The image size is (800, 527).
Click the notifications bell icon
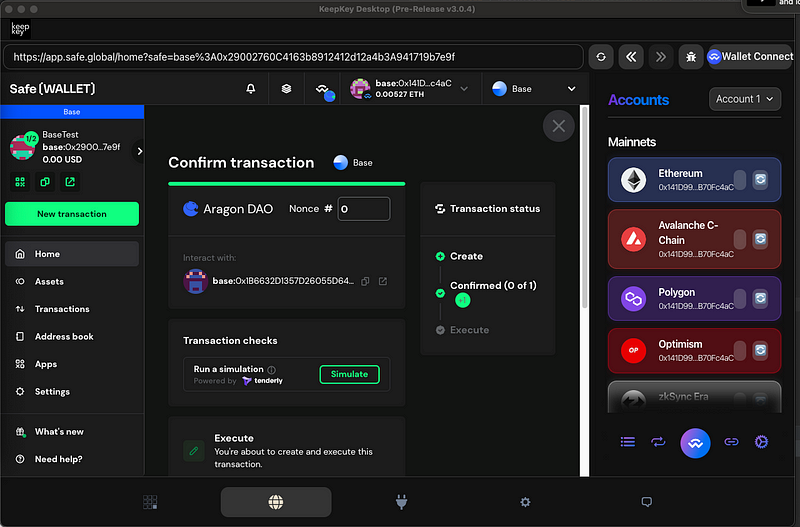point(251,89)
